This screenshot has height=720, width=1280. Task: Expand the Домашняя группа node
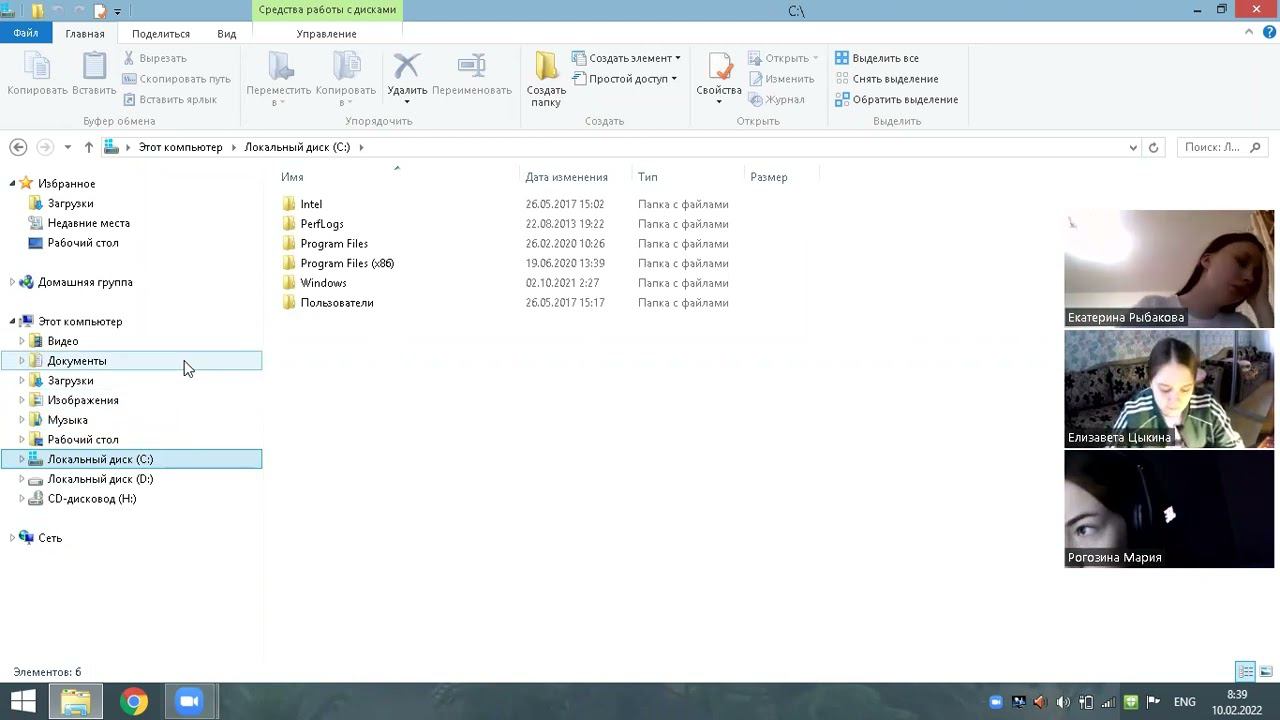12,282
